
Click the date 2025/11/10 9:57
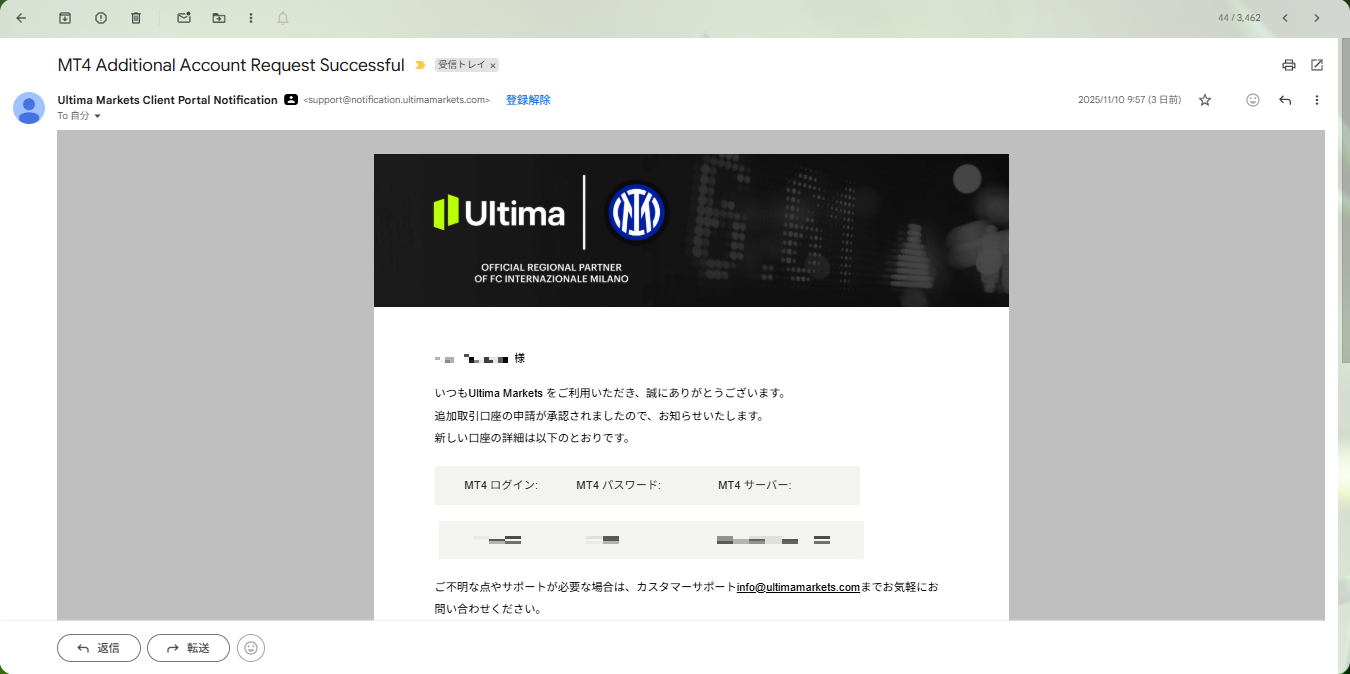tap(1129, 100)
